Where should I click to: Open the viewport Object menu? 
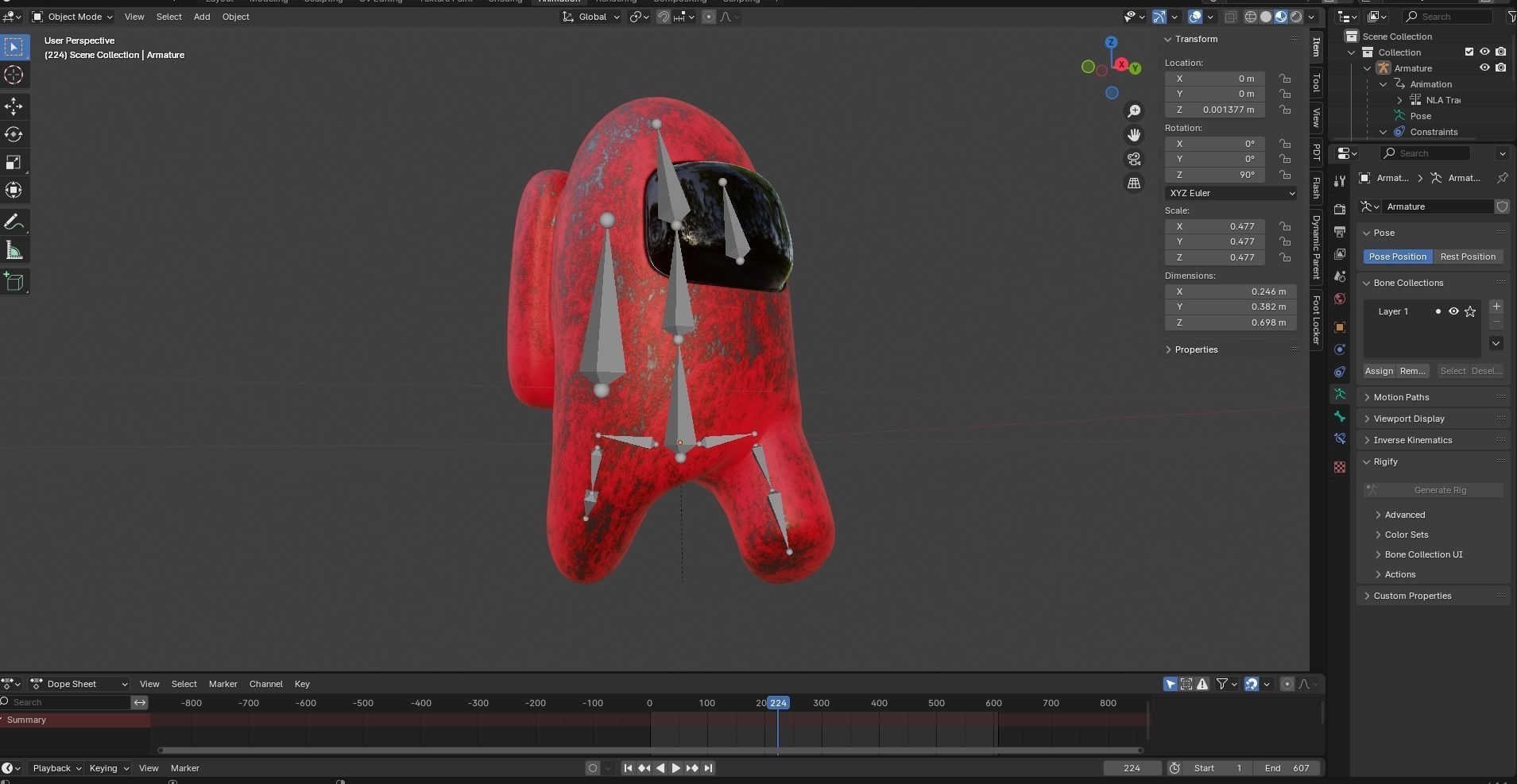coord(235,17)
